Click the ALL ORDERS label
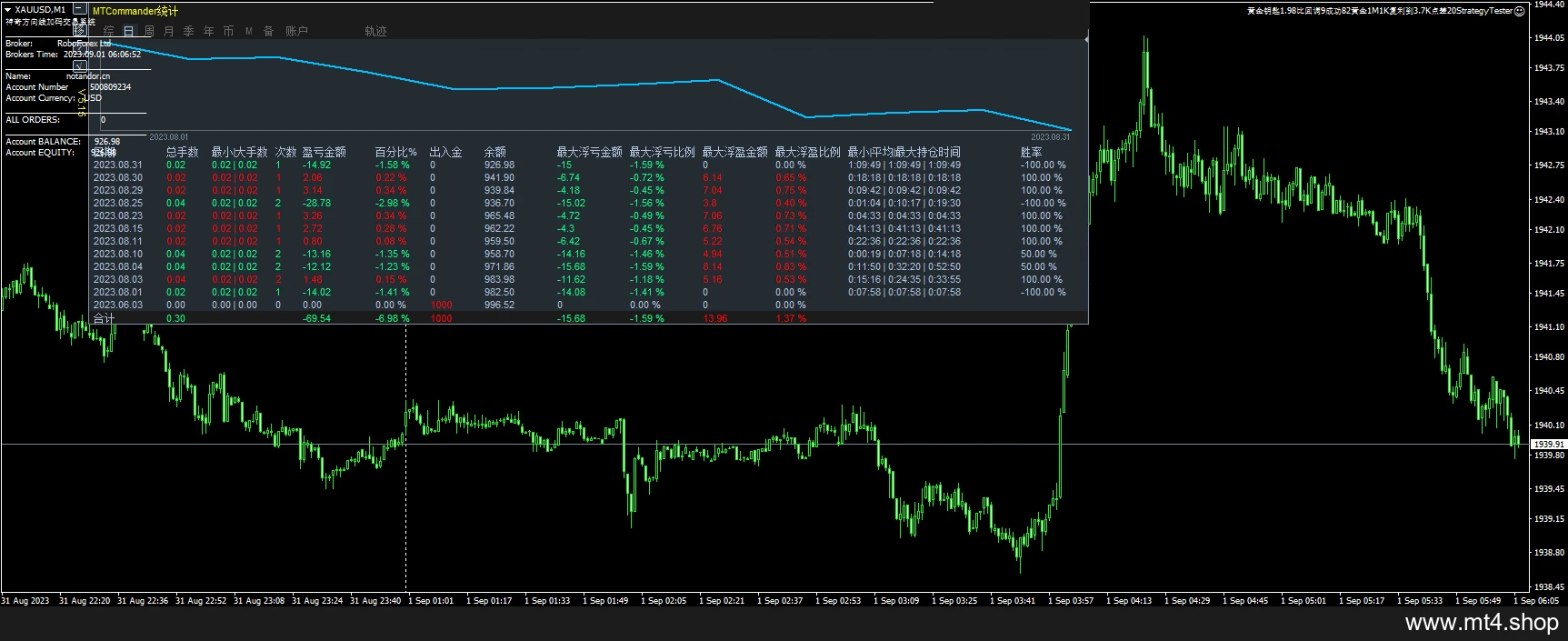This screenshot has height=641, width=1568. tap(33, 120)
